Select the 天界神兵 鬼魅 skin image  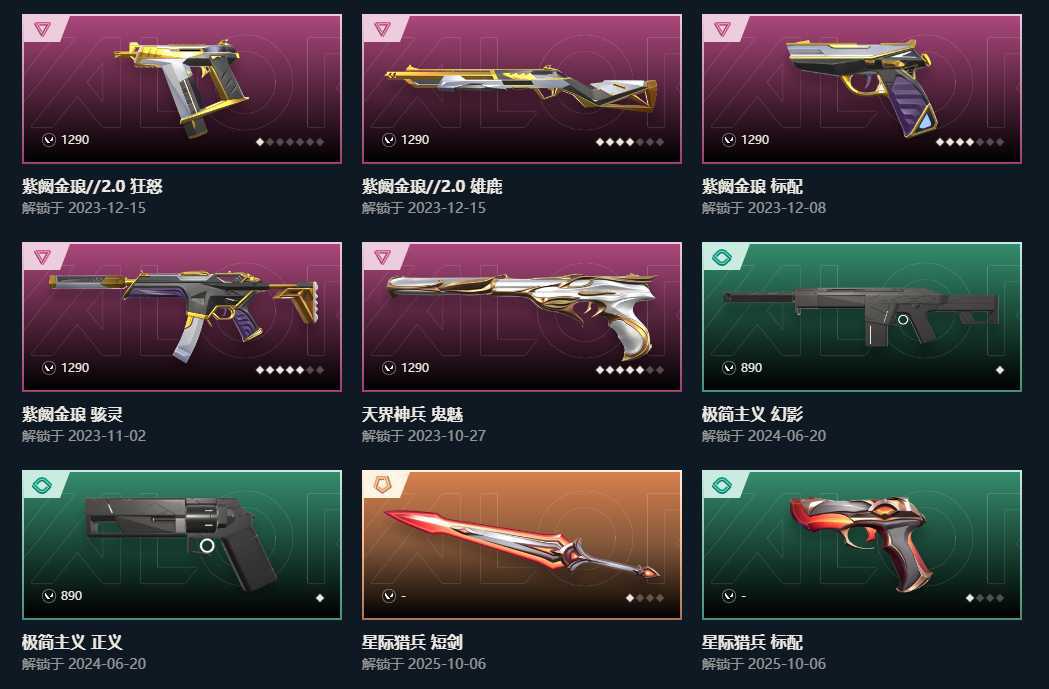coord(522,317)
